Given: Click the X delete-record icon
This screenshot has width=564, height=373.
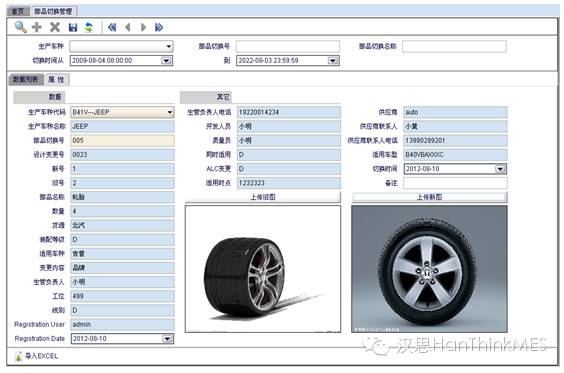Looking at the screenshot, I should [x=55, y=27].
